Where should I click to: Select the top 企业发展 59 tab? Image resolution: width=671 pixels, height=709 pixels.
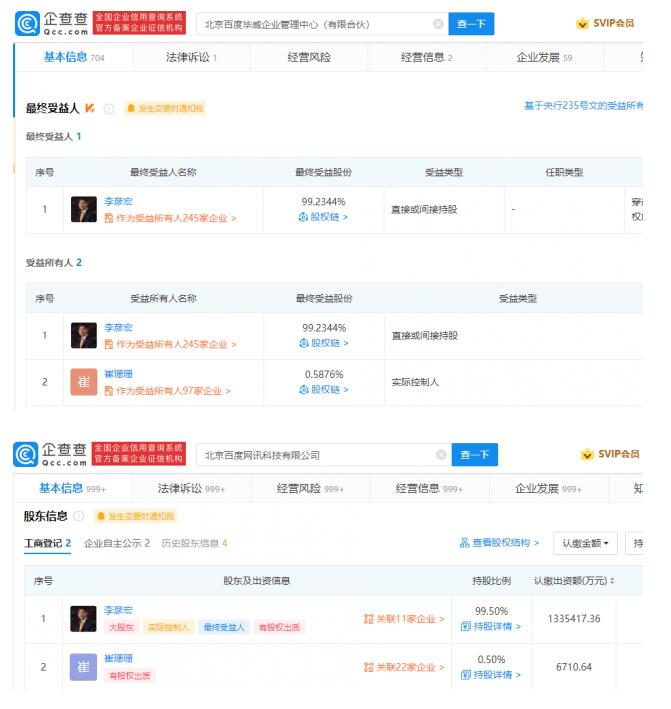pos(544,57)
